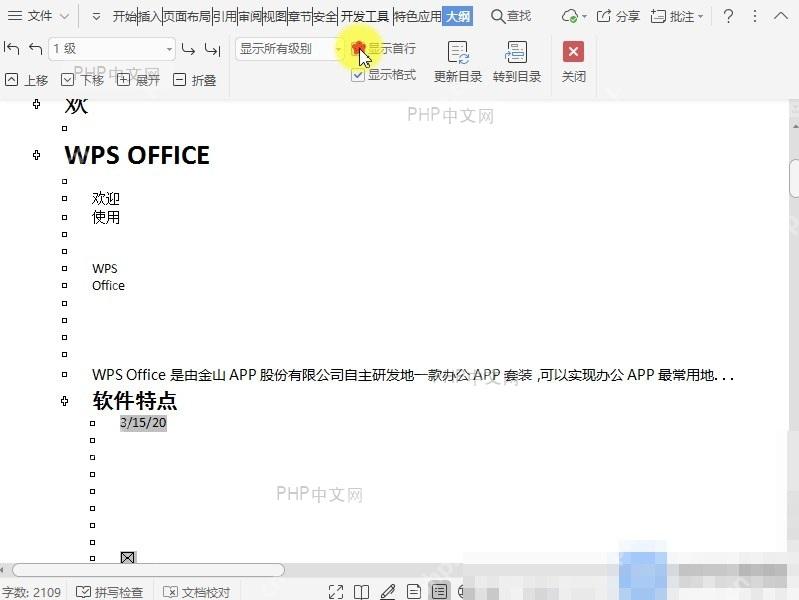Click the active 大纲 tab
This screenshot has height=600, width=799.
458,16
